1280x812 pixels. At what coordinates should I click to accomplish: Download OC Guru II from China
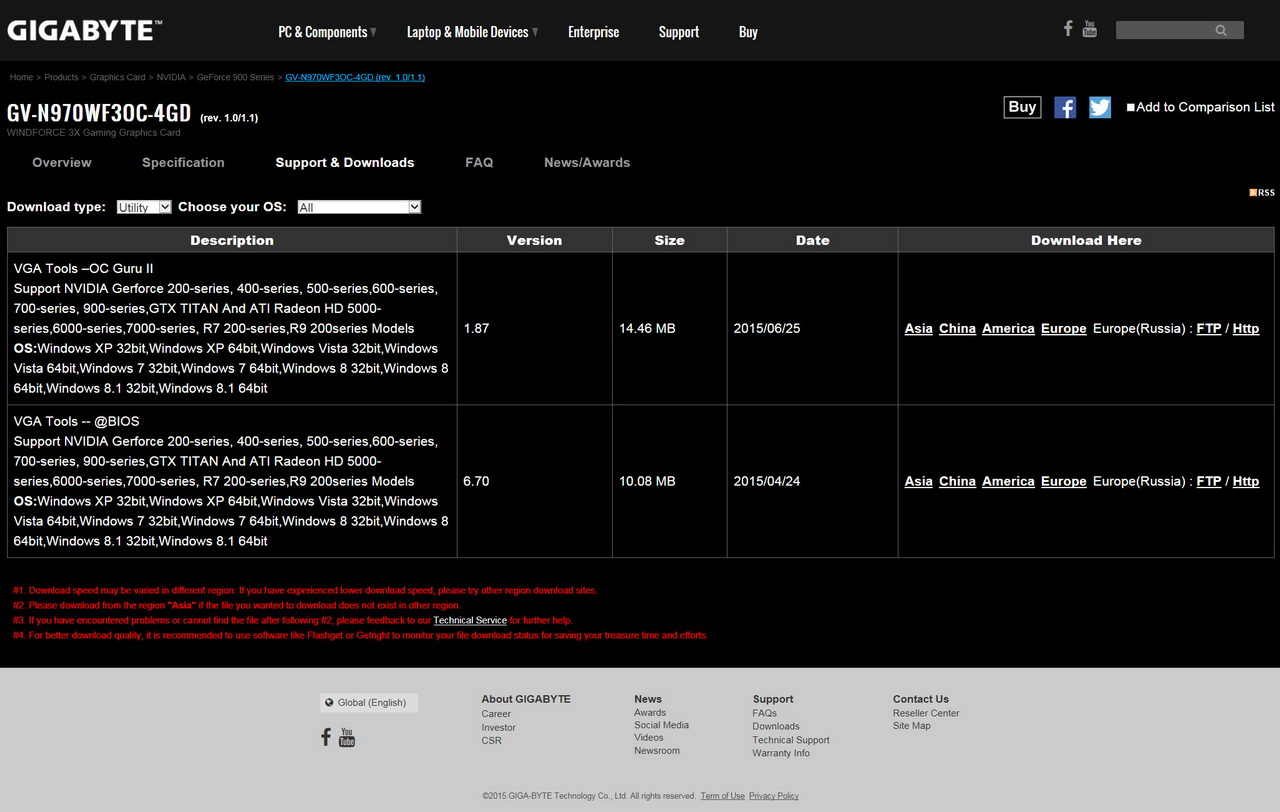coord(957,328)
